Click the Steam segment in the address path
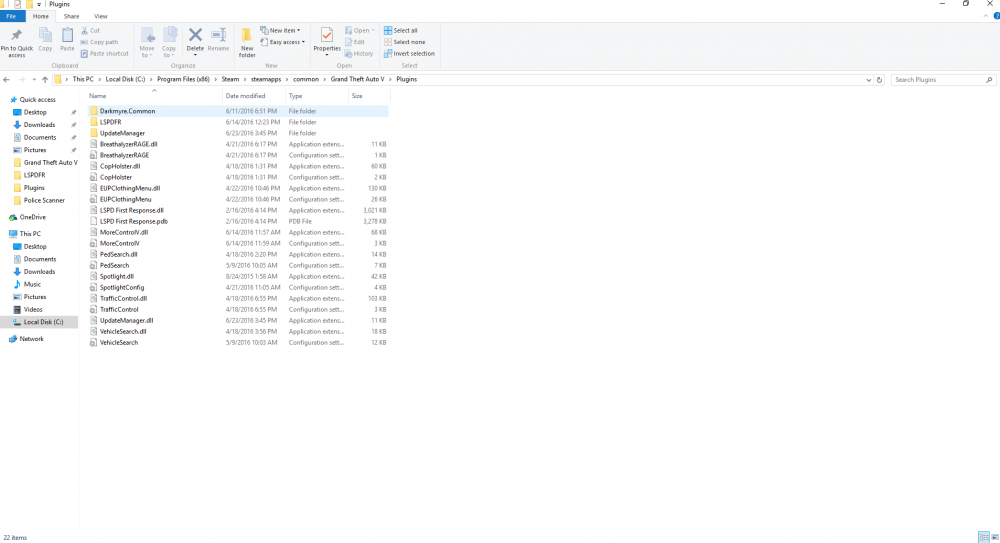The width and height of the screenshot is (1000, 543). click(x=230, y=80)
